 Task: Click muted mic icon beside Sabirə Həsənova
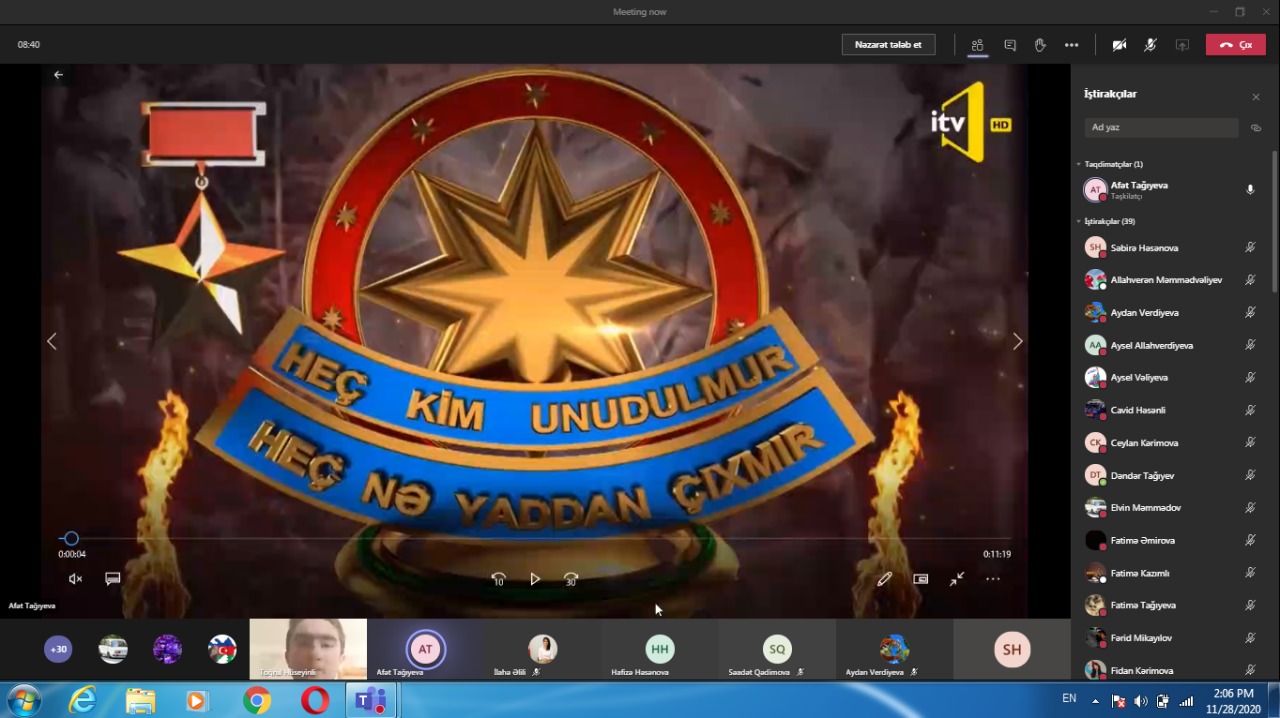[1250, 247]
